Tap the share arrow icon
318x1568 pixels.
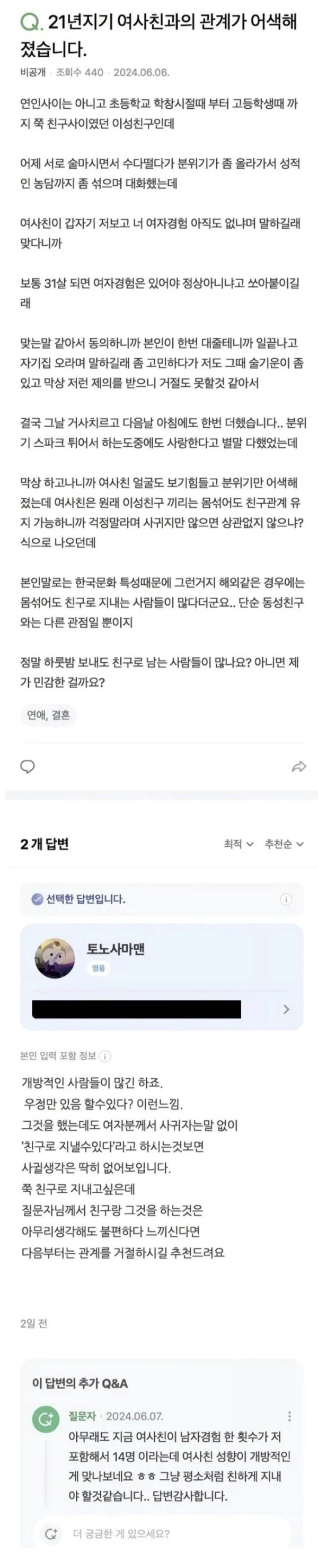[x=298, y=766]
